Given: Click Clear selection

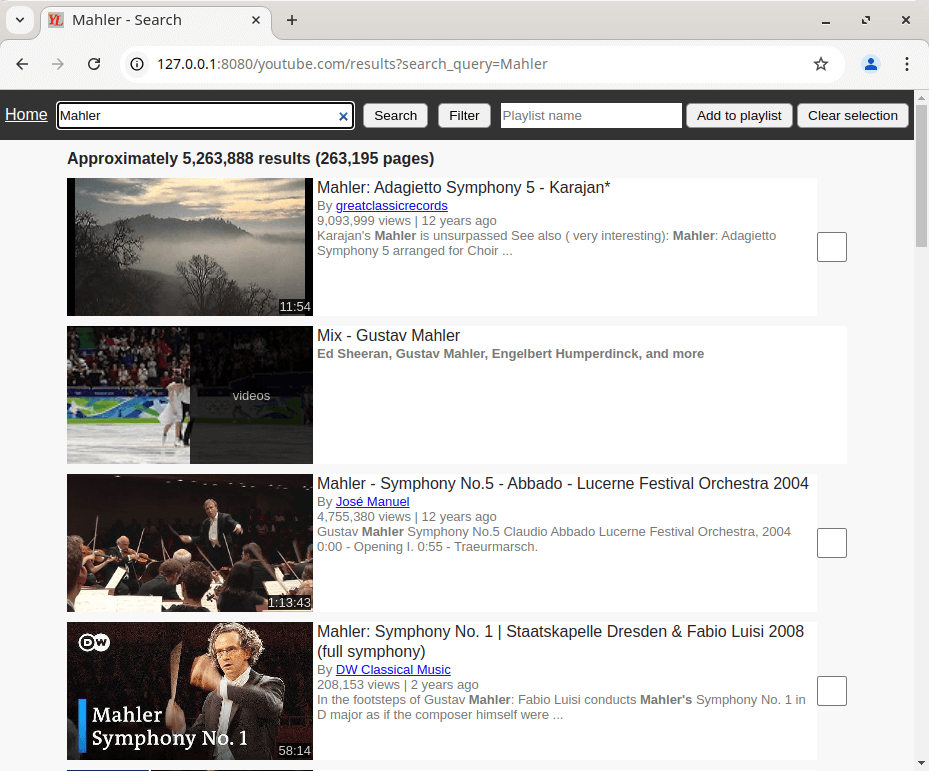Looking at the screenshot, I should pyautogui.click(x=853, y=116).
